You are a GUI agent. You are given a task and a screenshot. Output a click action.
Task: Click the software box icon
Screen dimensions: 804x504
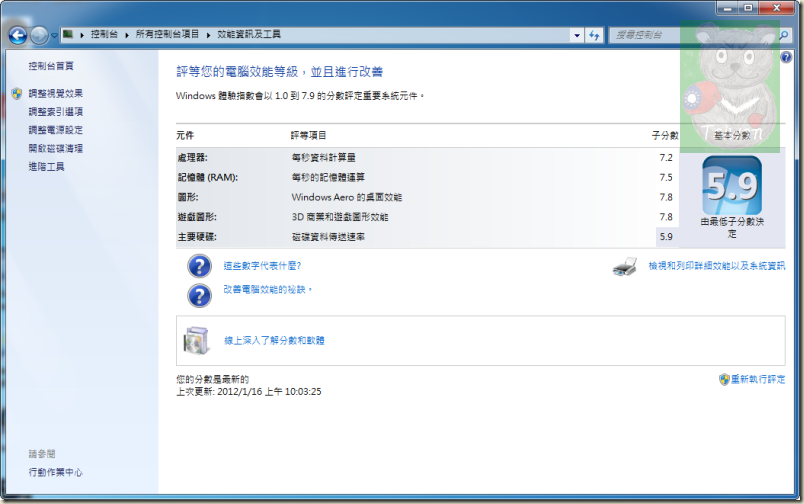point(196,340)
